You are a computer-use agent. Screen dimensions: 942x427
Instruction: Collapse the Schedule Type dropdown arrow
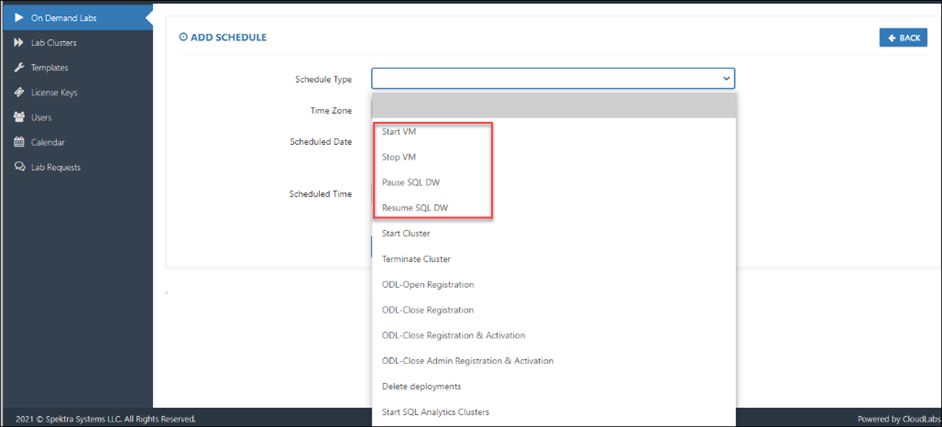coord(726,79)
